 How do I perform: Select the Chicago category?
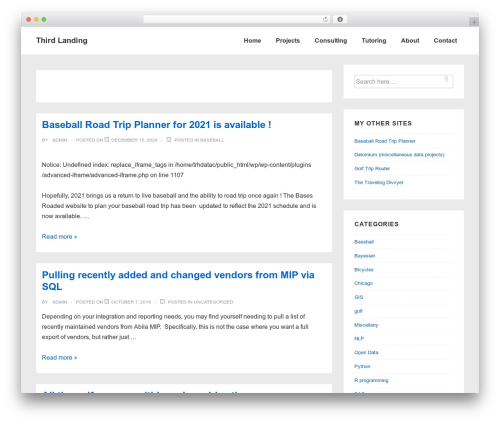click(x=363, y=283)
